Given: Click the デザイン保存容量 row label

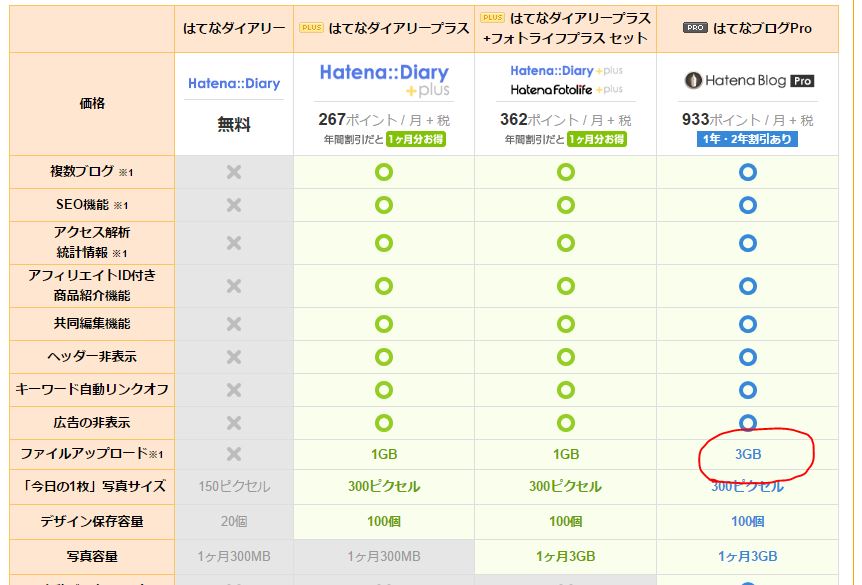Looking at the screenshot, I should [x=92, y=521].
